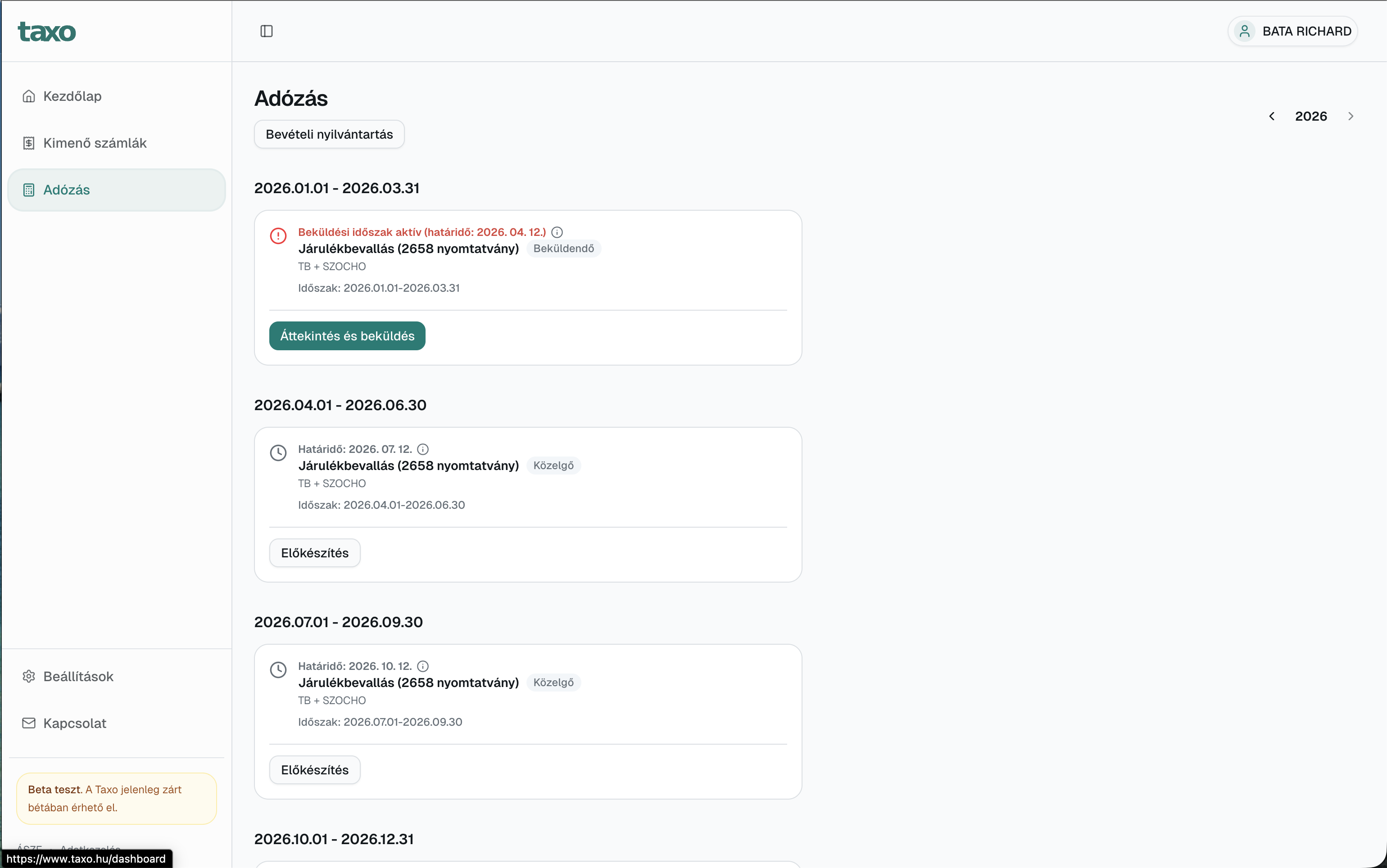Open Kapcsolat contact page

click(75, 723)
